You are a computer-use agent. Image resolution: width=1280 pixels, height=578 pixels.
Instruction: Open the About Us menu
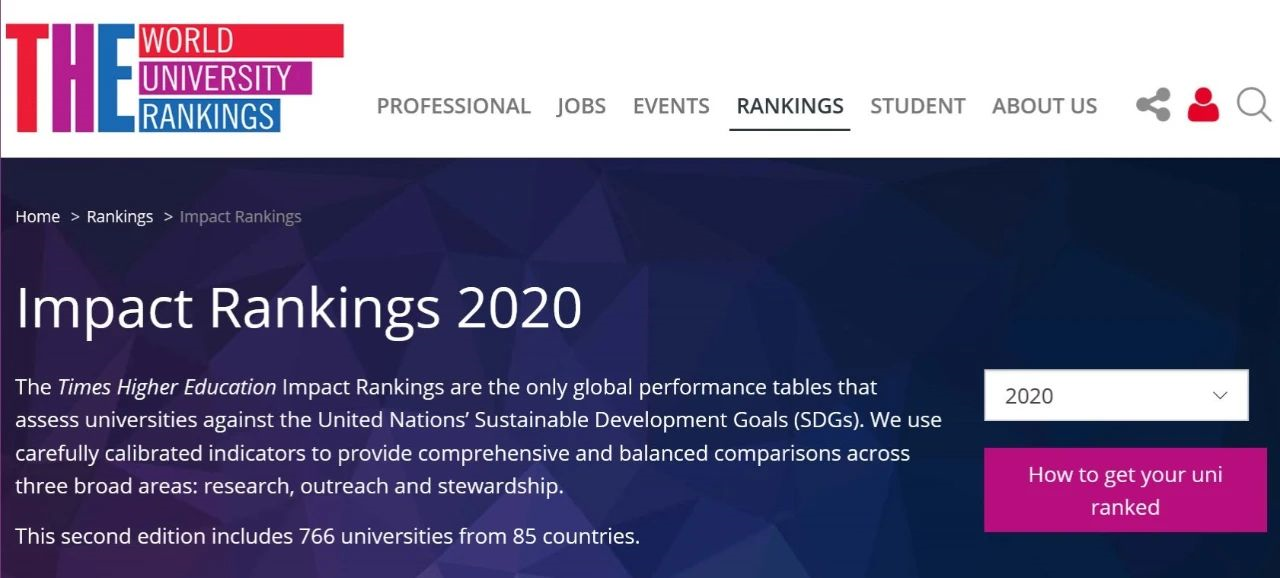[x=1044, y=106]
